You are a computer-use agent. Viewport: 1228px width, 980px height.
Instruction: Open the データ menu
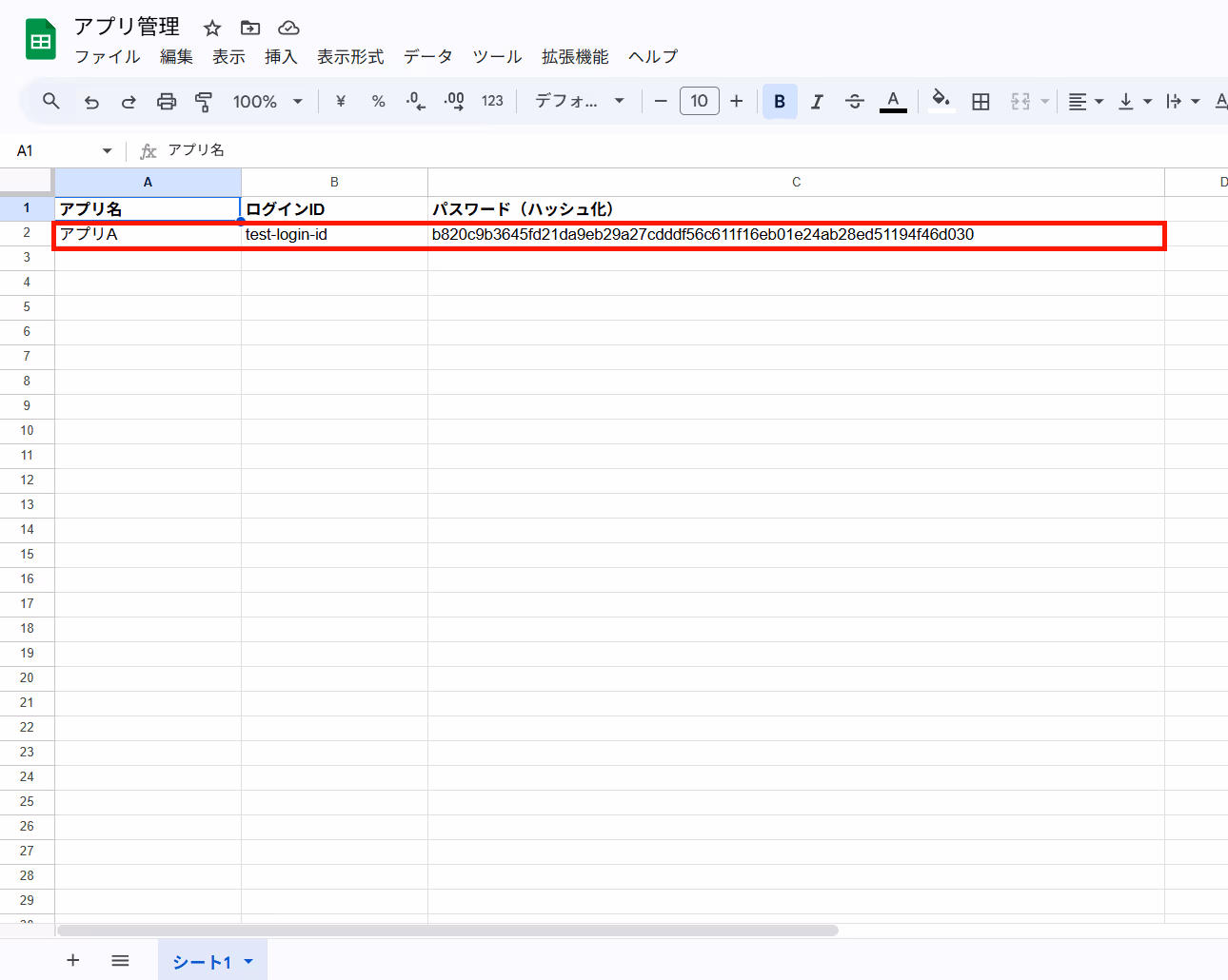[428, 57]
